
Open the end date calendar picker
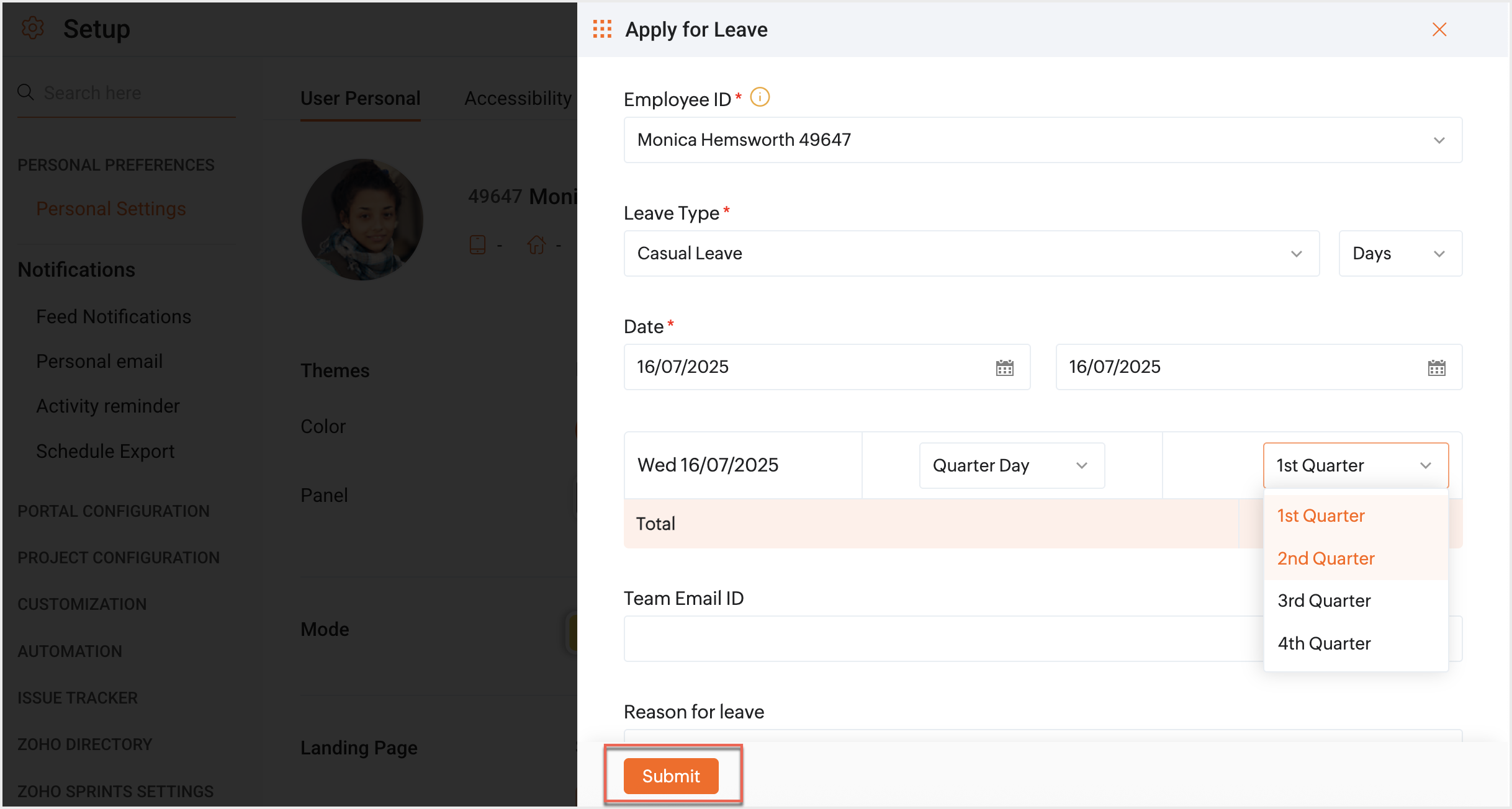(x=1436, y=368)
